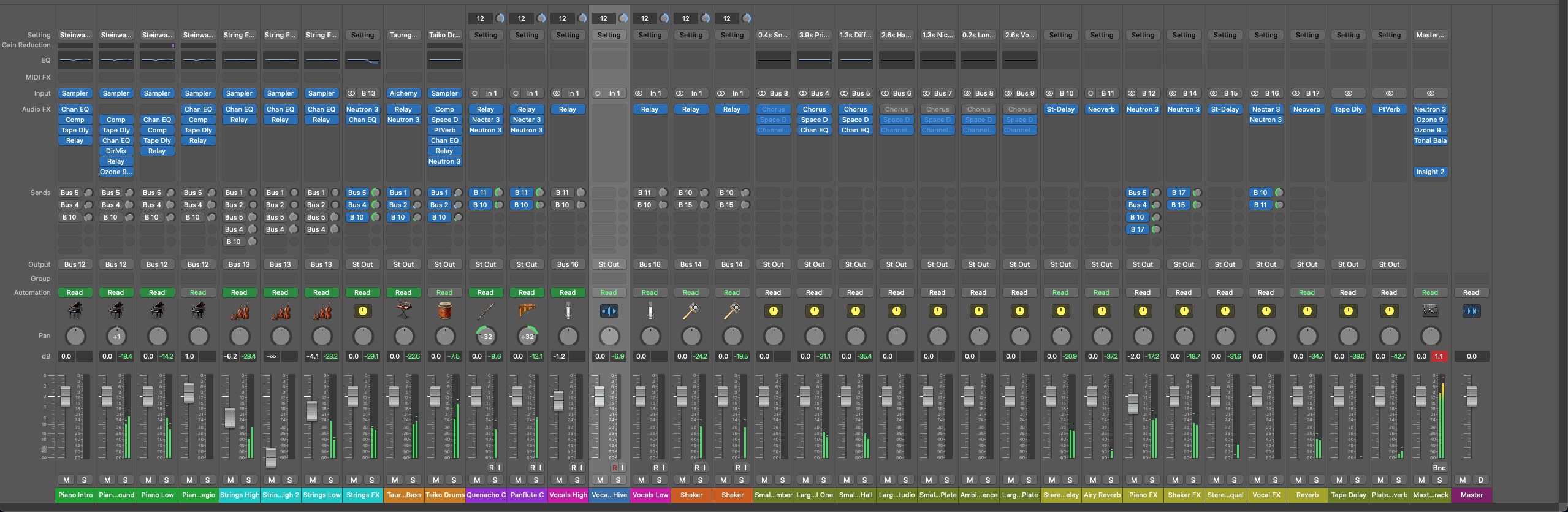Viewport: 1568px width, 512px height.
Task: Click the Strin...igh 2 strings icon
Action: coord(280,311)
